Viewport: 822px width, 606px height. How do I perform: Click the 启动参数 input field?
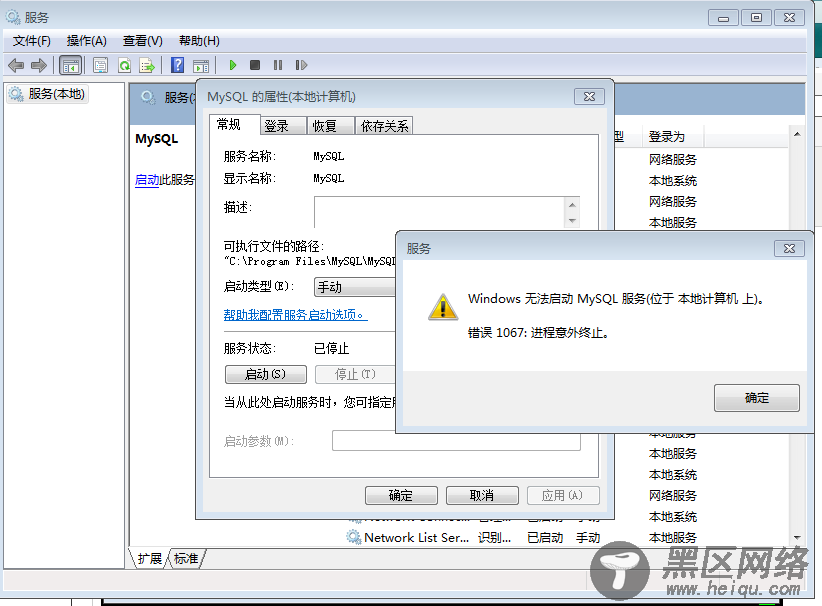[x=456, y=441]
